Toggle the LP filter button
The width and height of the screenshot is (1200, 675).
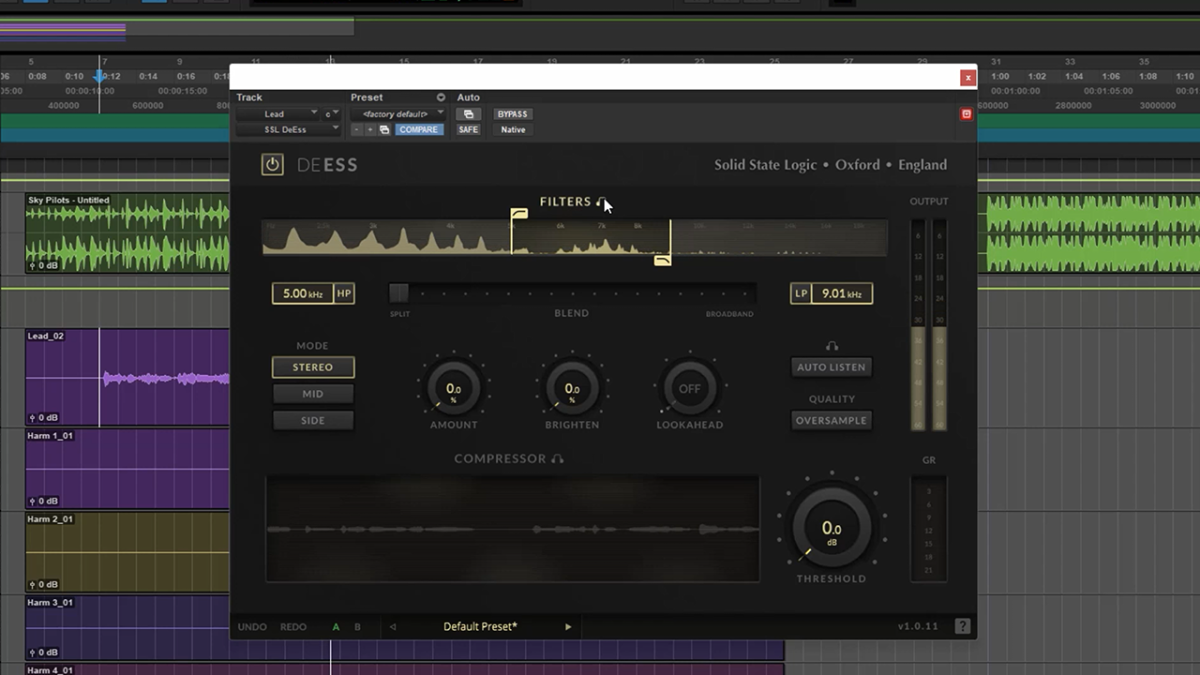[800, 294]
